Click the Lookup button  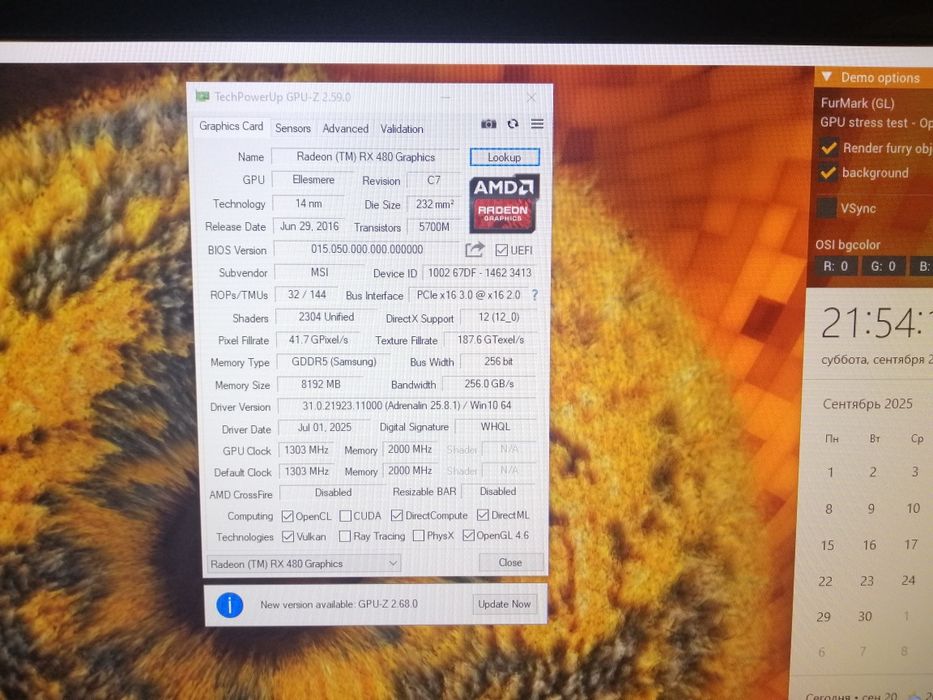coord(505,157)
